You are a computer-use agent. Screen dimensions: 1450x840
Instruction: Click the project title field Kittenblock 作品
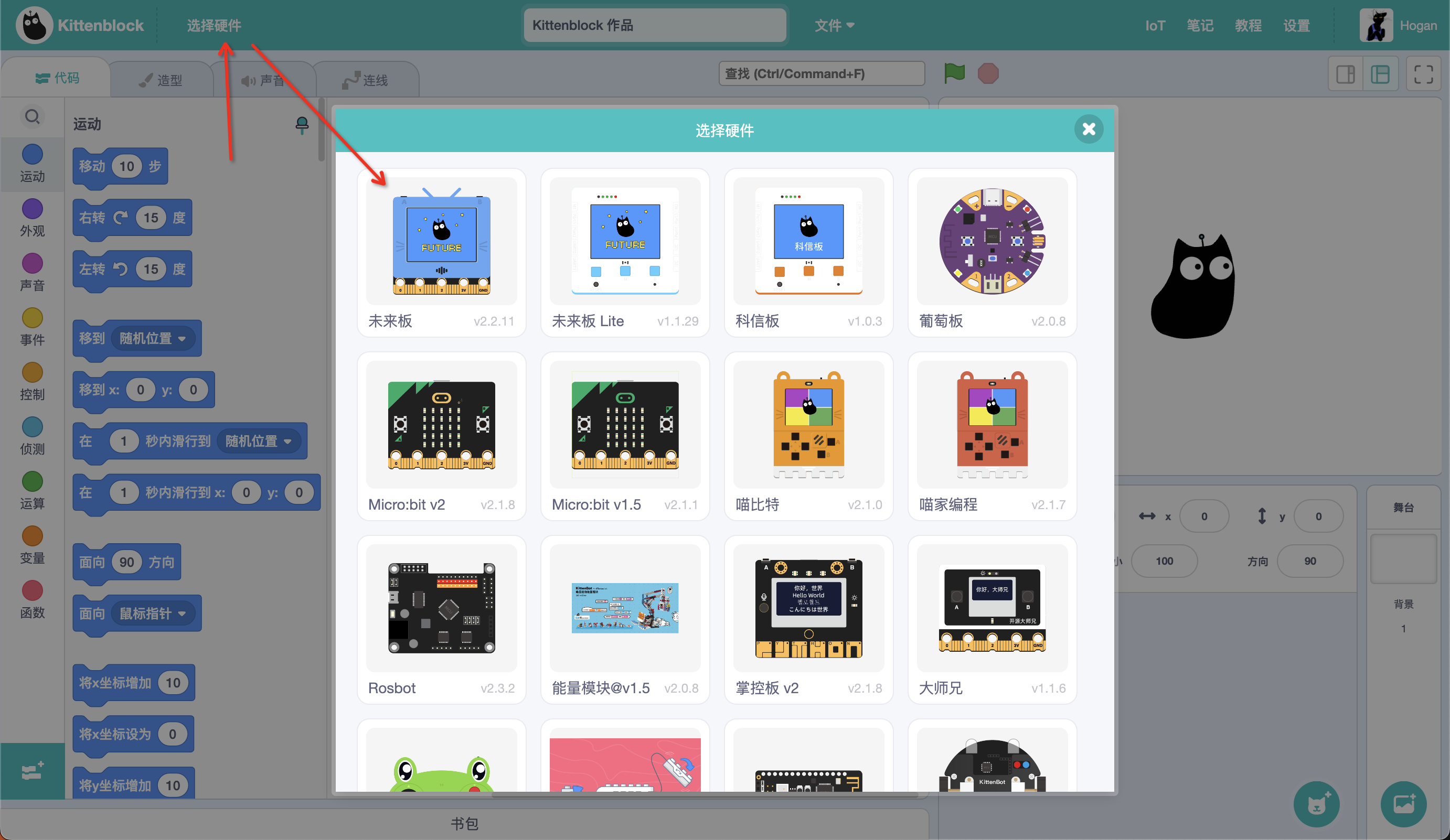[x=655, y=25]
